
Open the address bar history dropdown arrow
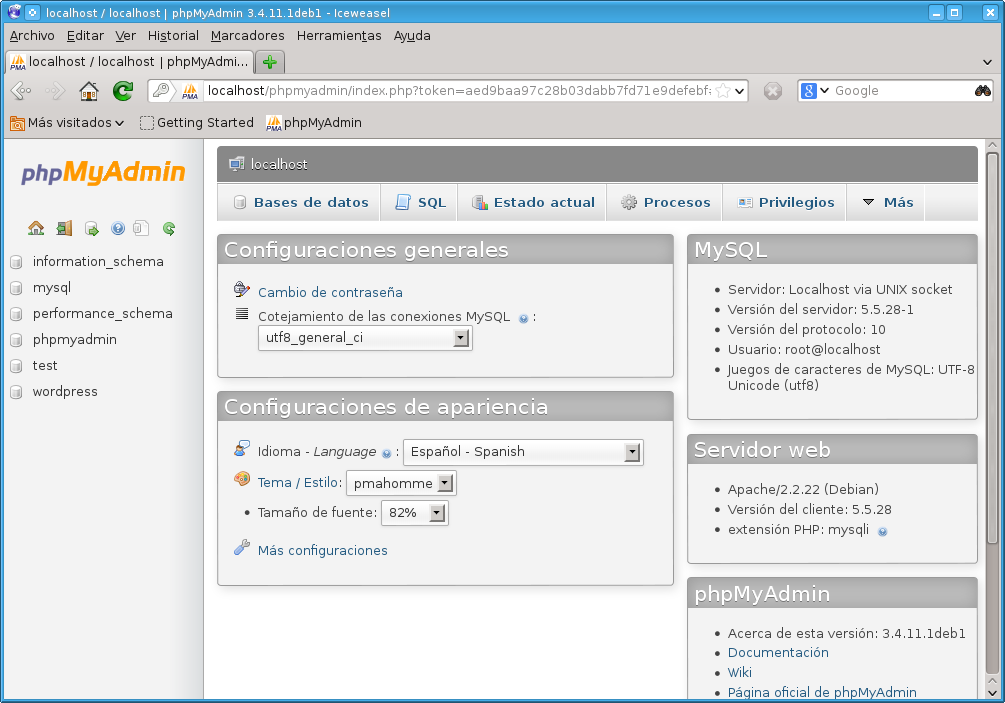click(740, 91)
